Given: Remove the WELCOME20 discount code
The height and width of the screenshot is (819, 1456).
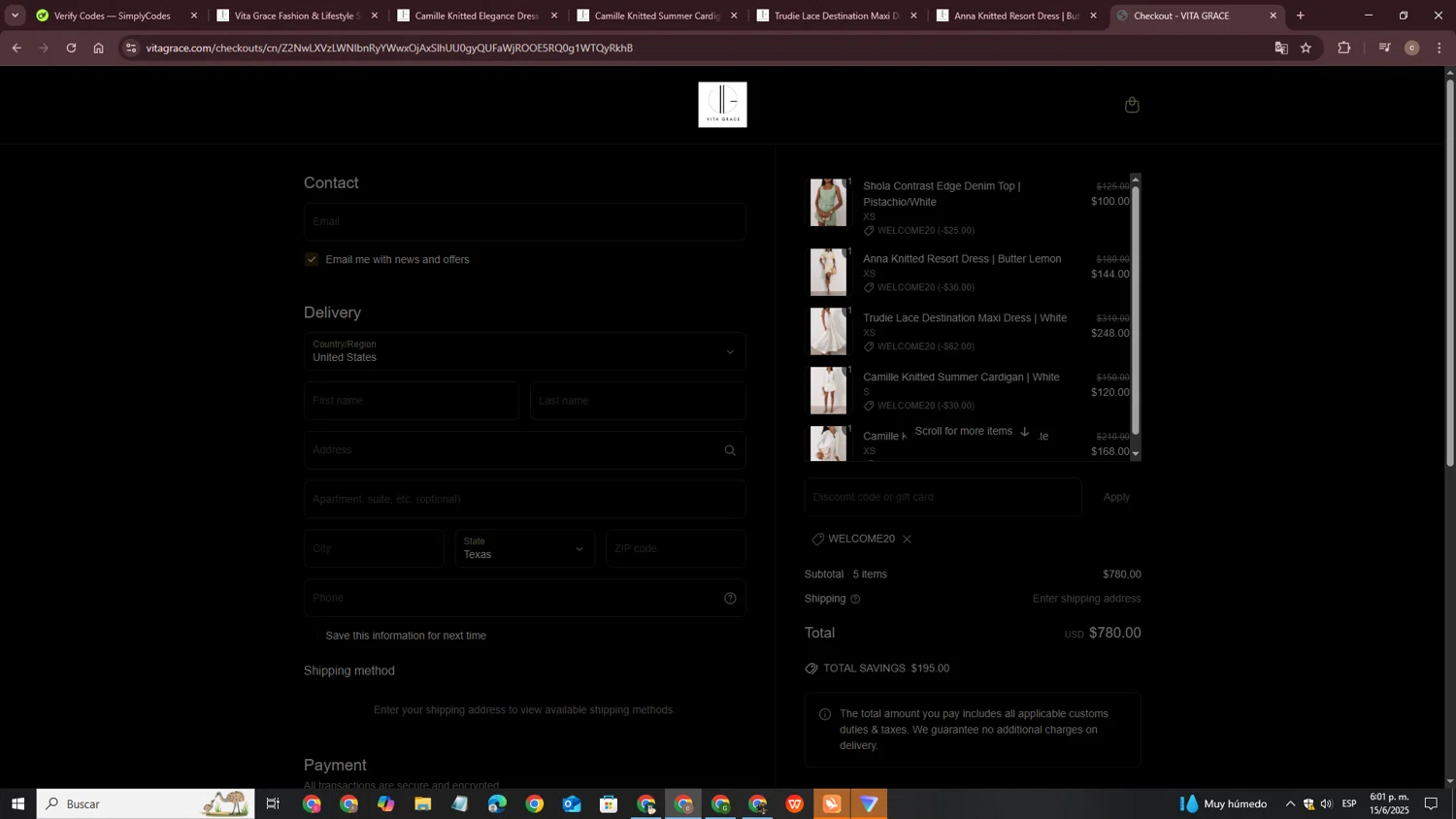Looking at the screenshot, I should click(907, 540).
